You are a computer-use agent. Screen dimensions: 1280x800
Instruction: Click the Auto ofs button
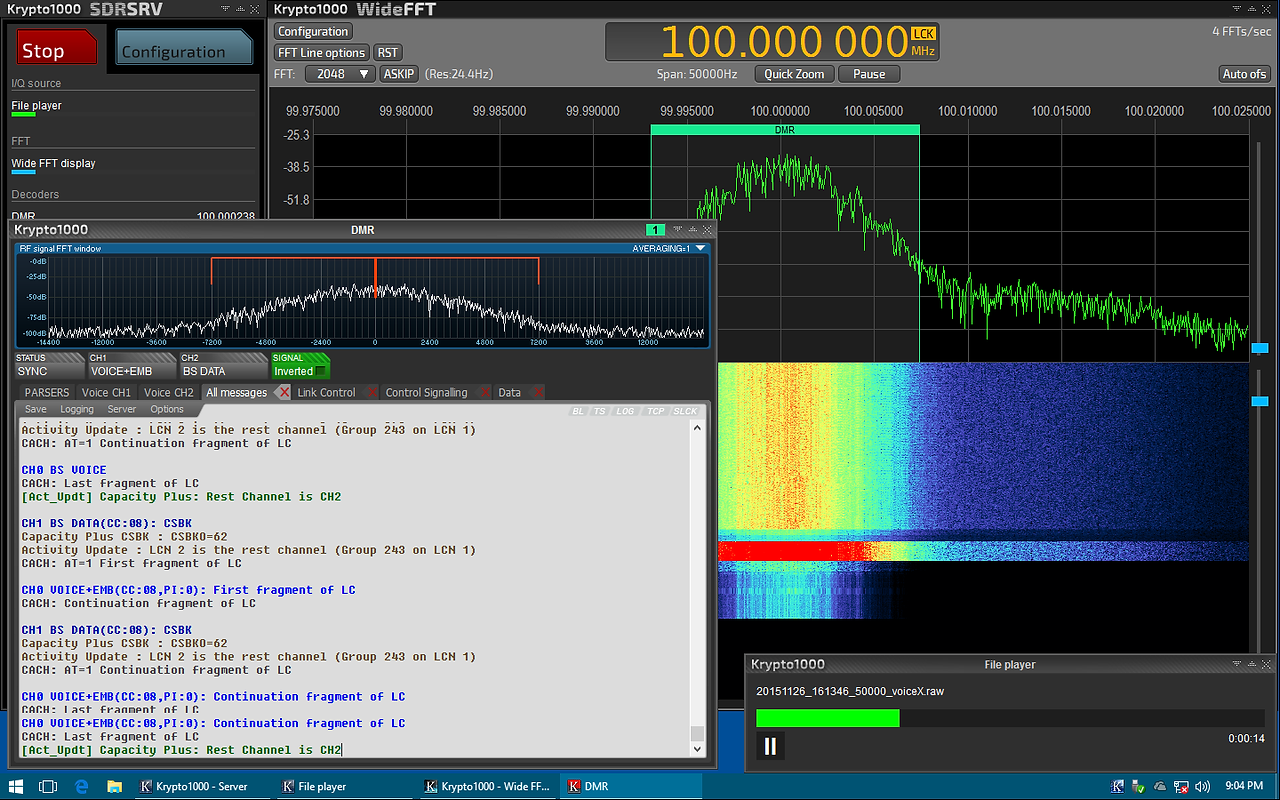pos(1245,74)
